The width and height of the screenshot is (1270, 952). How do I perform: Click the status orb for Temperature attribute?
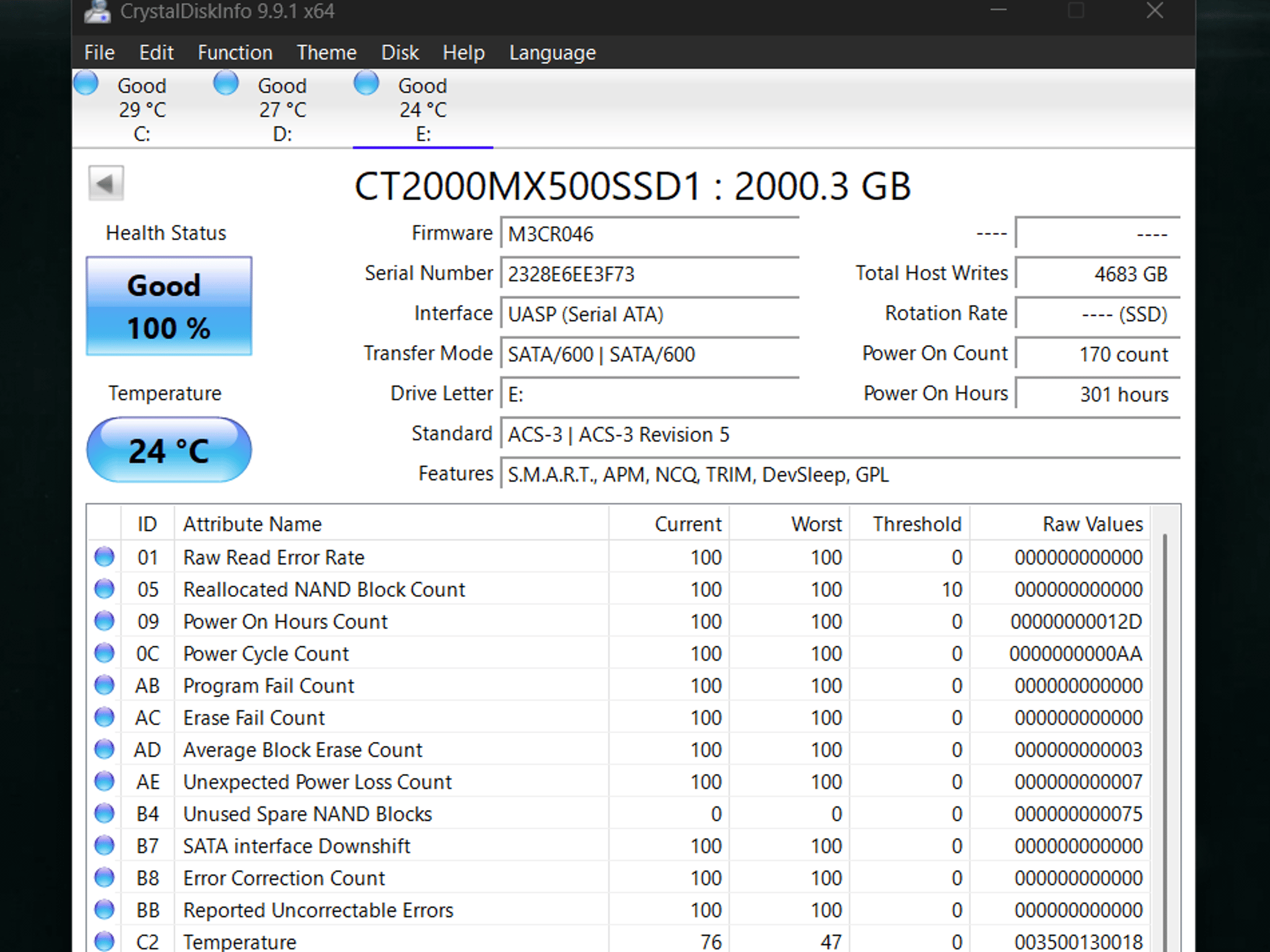pos(104,941)
